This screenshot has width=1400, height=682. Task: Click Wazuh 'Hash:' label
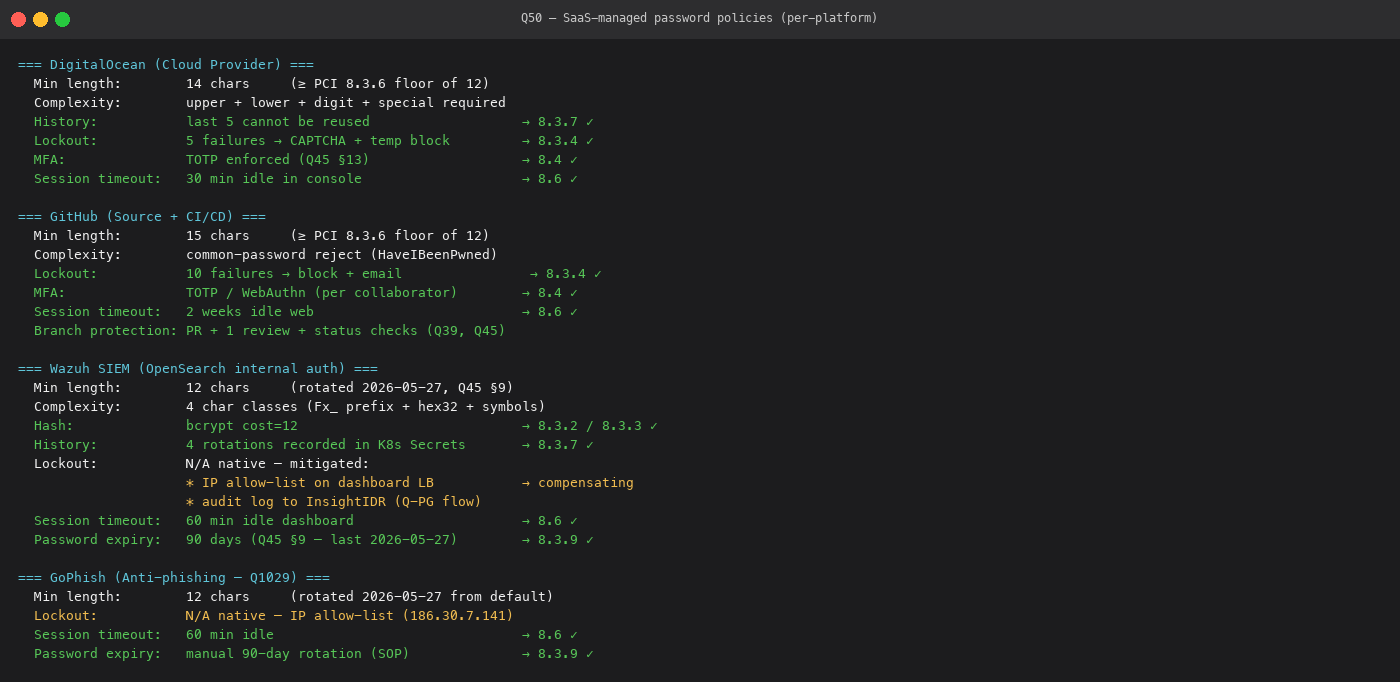[x=54, y=425]
